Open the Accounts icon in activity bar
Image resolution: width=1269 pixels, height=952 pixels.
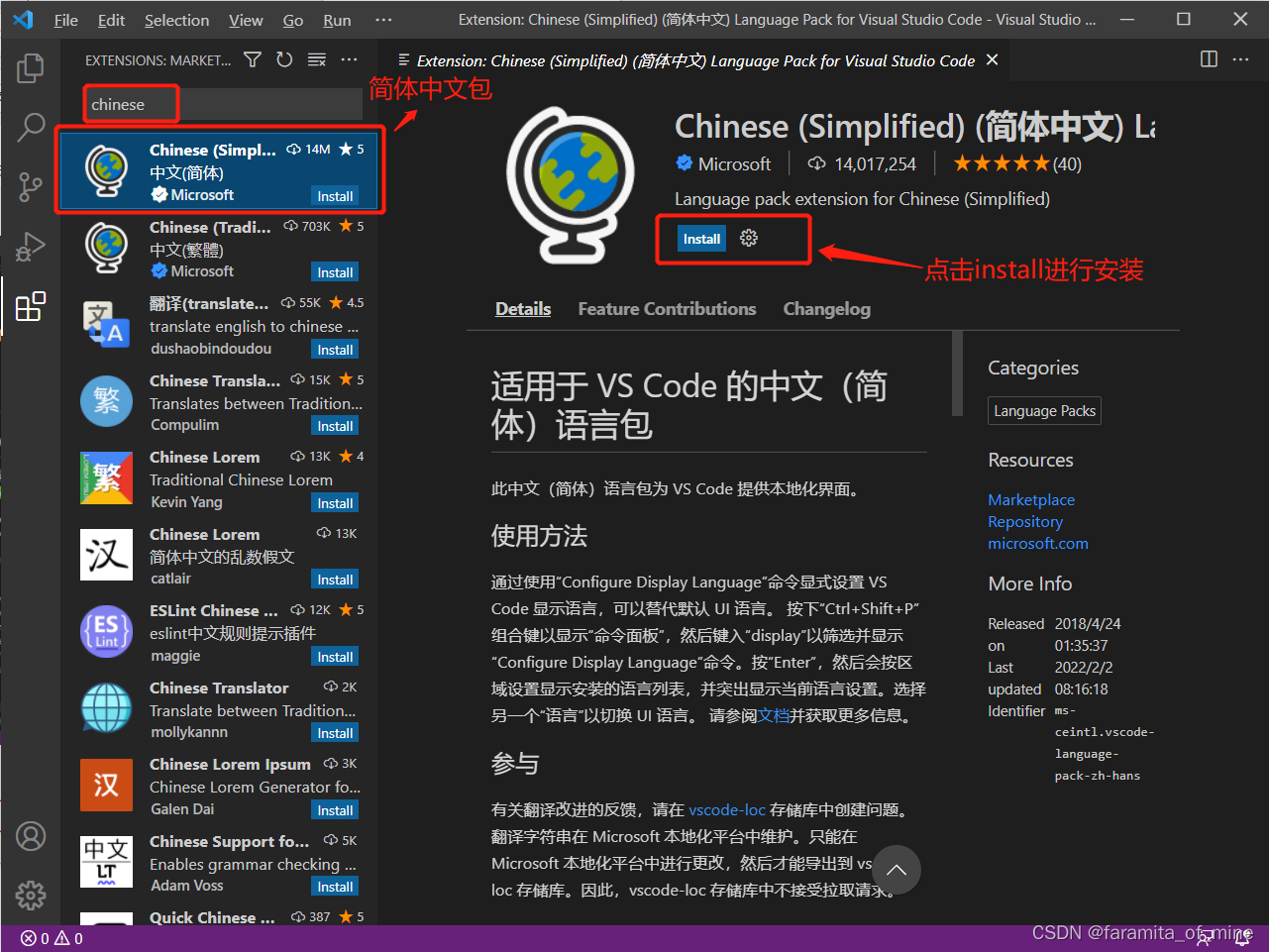point(31,836)
